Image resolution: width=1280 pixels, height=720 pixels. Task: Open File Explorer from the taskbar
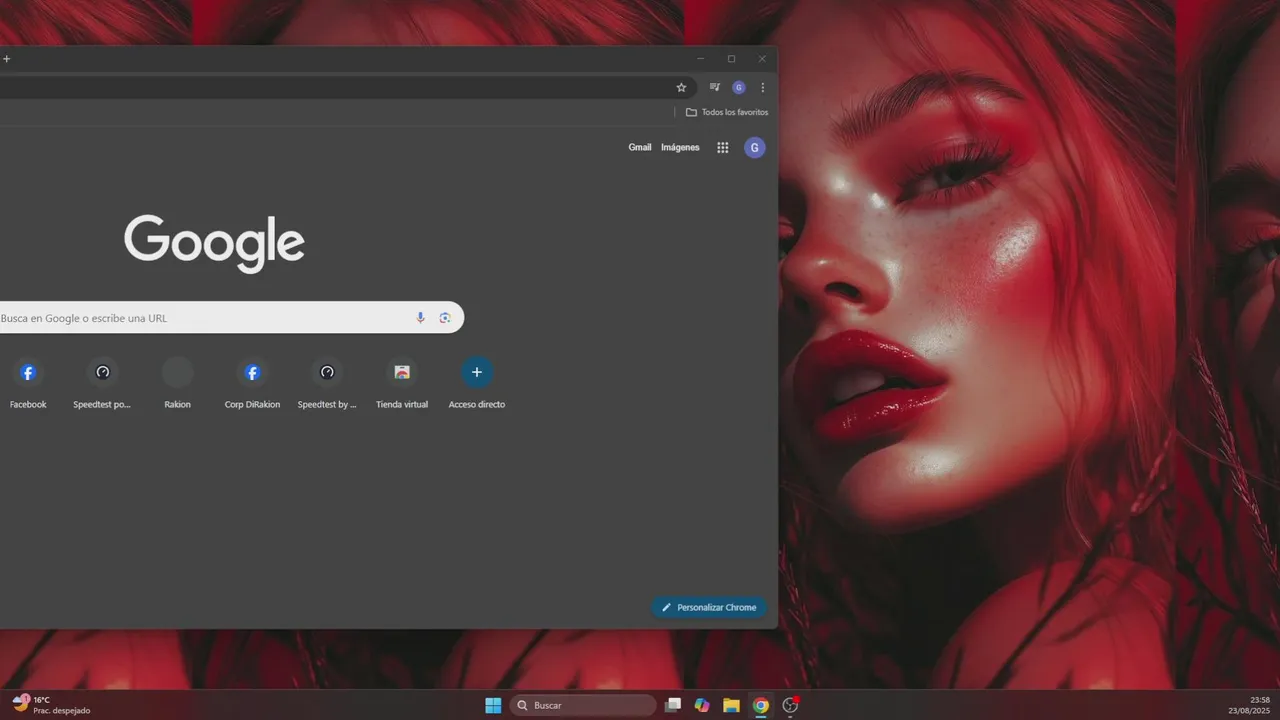tap(731, 705)
